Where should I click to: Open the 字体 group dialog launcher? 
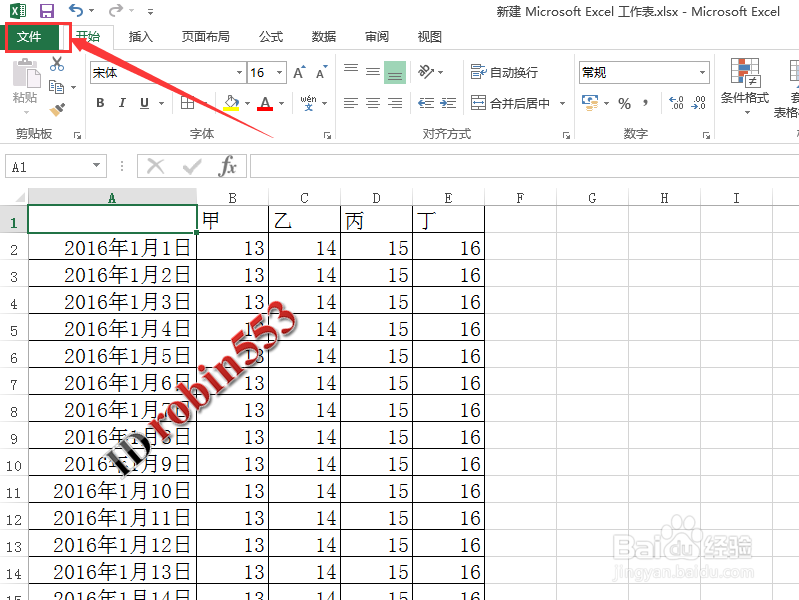(x=327, y=135)
